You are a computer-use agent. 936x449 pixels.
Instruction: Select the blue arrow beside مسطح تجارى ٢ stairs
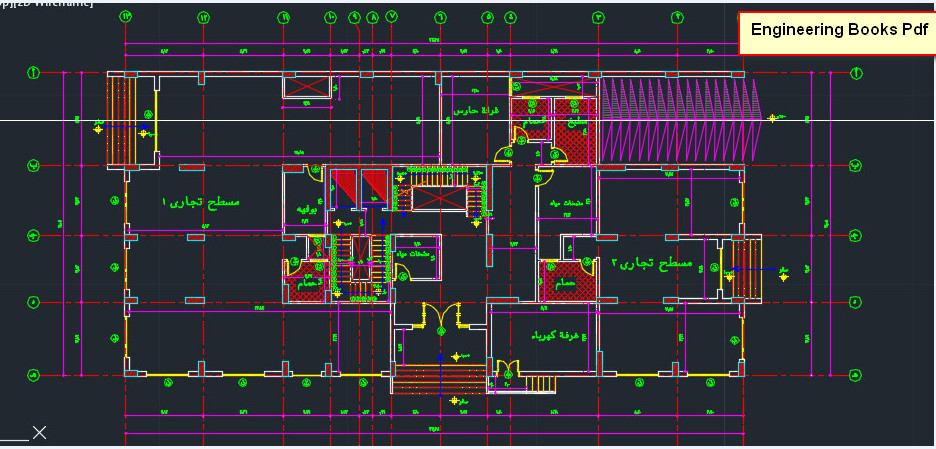[755, 269]
